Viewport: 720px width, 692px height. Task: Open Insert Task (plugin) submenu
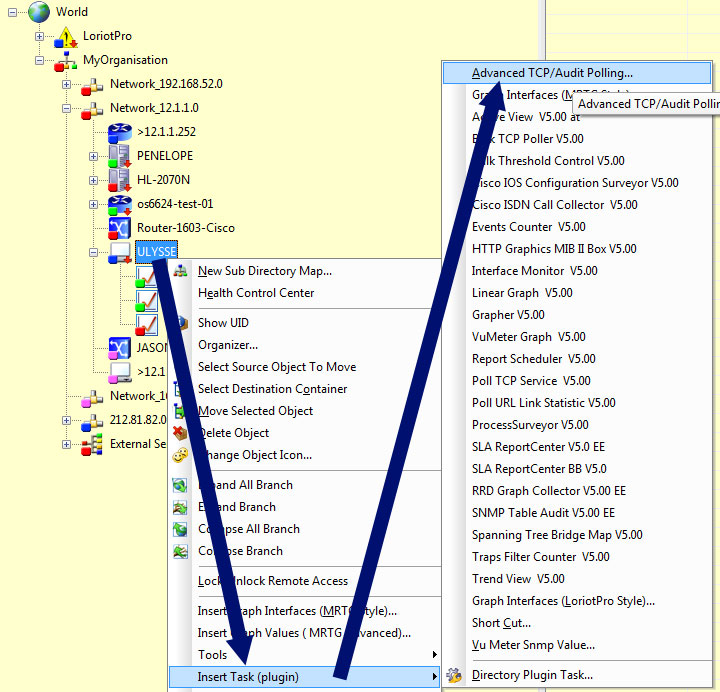coord(304,677)
